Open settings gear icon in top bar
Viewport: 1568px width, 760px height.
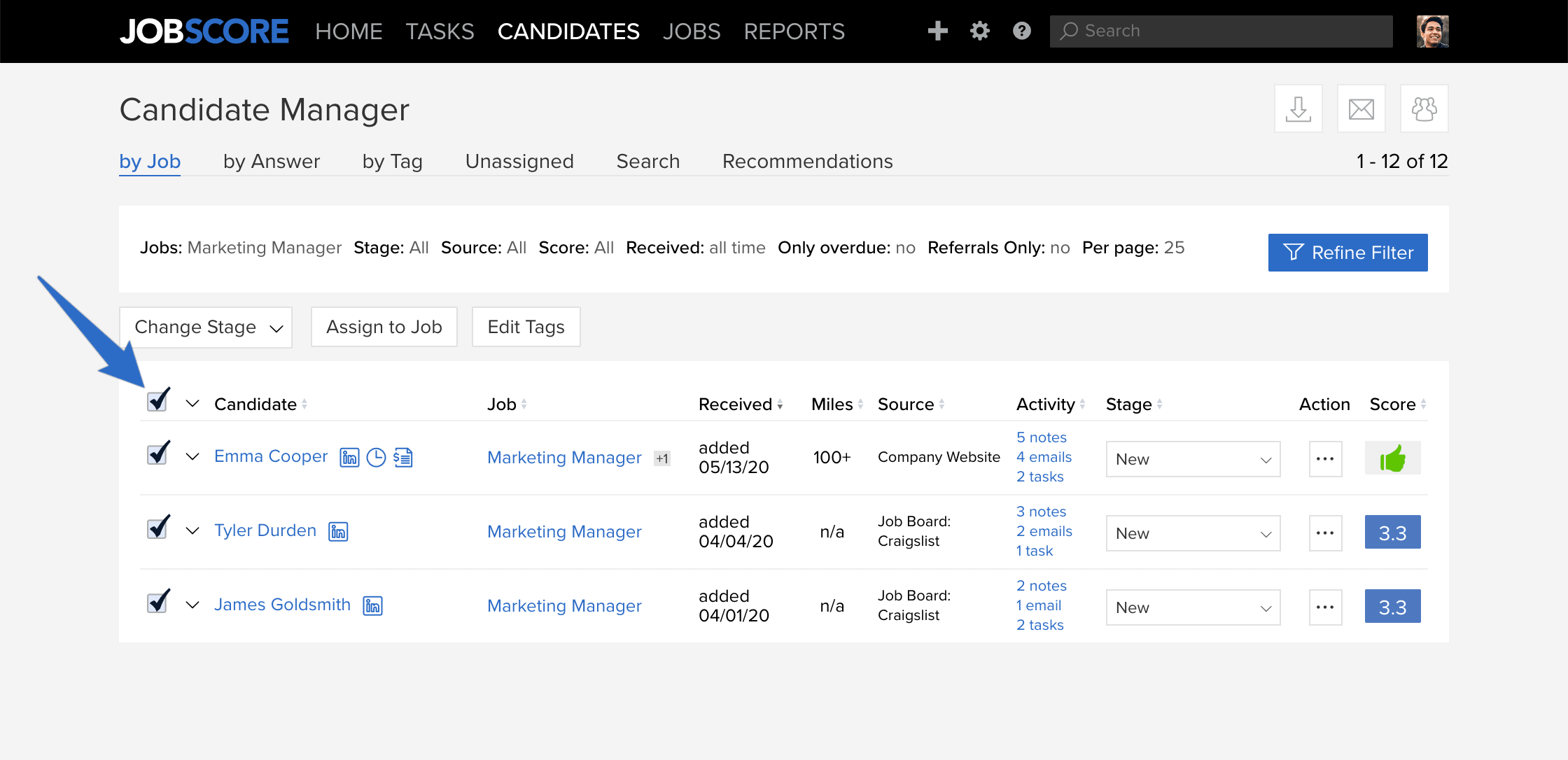tap(979, 31)
